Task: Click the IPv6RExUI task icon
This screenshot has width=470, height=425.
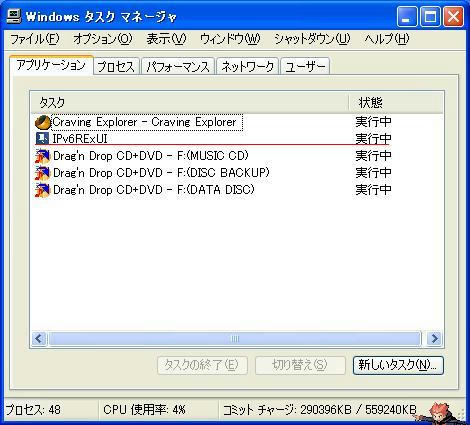Action: click(x=42, y=139)
